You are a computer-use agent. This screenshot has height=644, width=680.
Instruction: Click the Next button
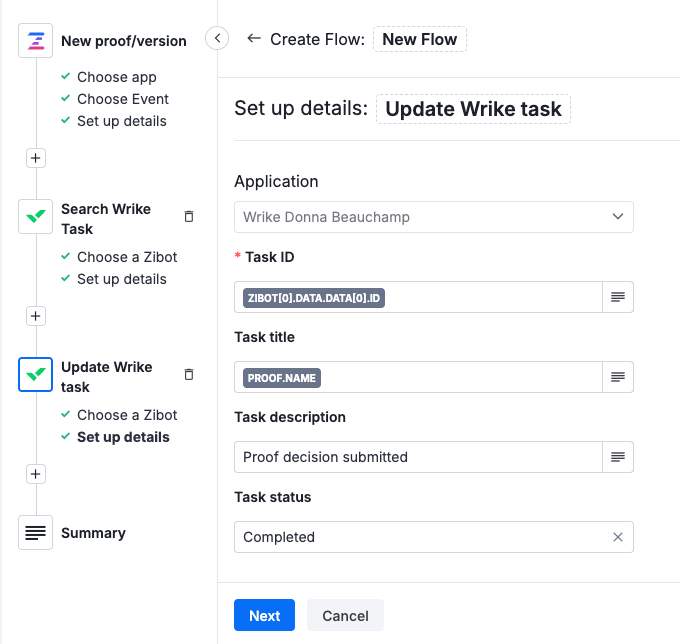click(x=265, y=615)
